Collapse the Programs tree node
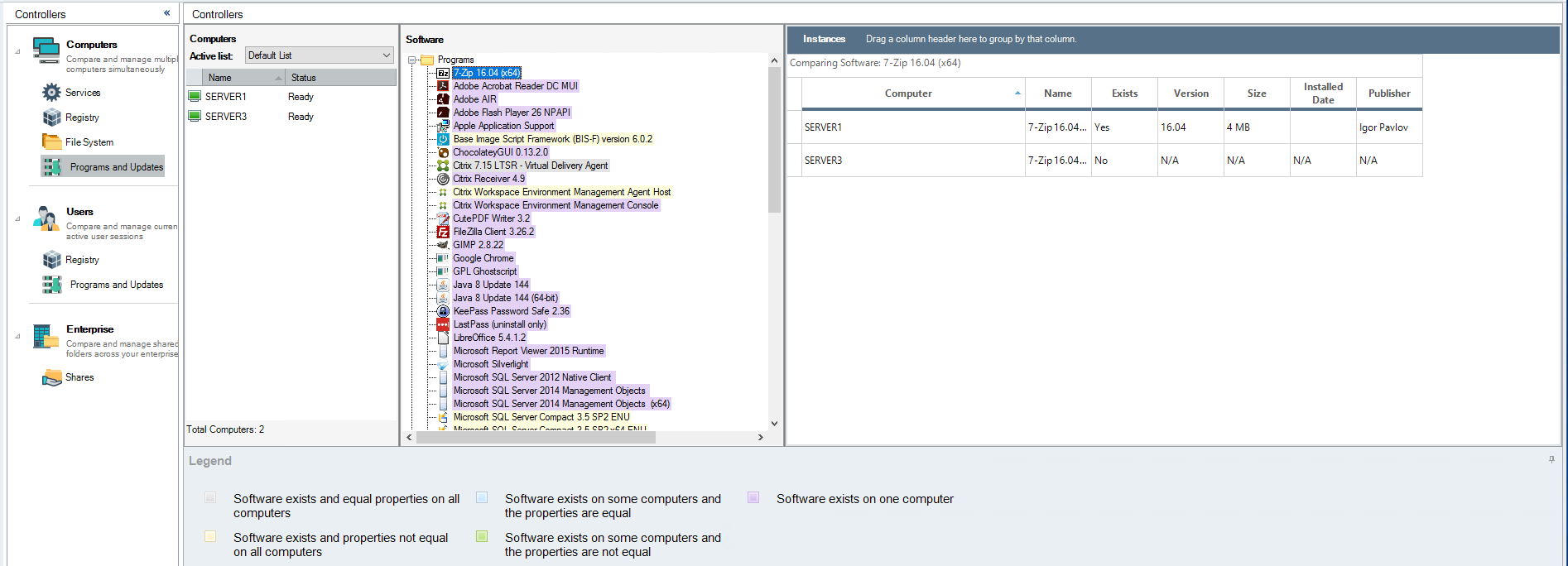 (412, 60)
